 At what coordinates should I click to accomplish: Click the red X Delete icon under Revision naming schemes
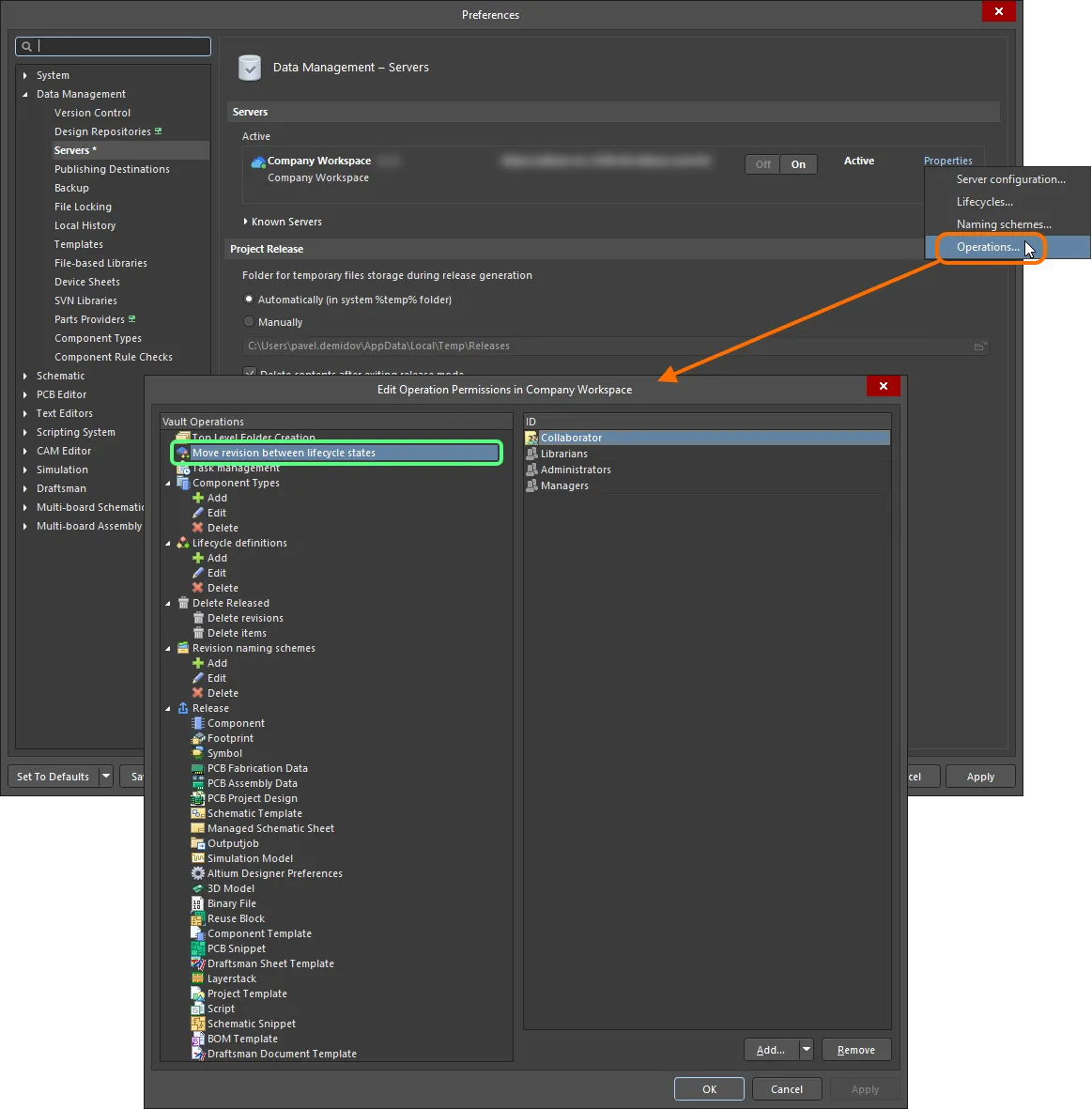click(x=198, y=693)
